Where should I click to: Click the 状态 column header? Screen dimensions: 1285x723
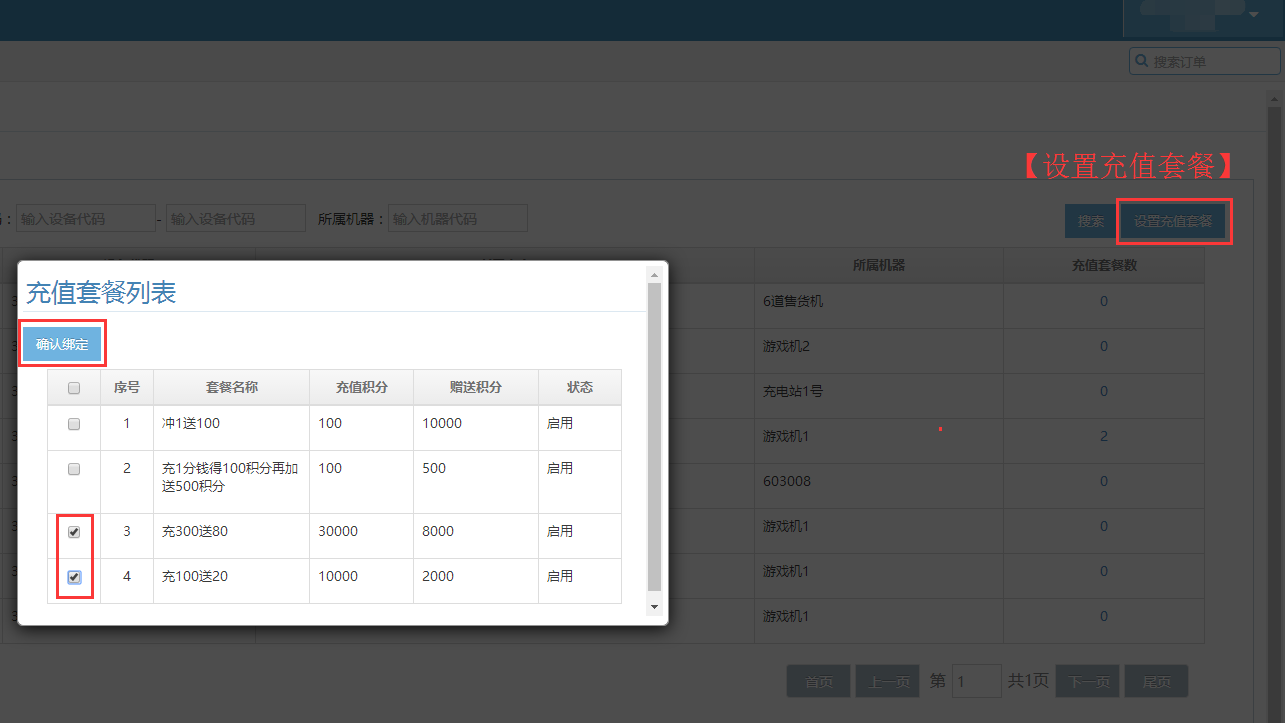[580, 387]
